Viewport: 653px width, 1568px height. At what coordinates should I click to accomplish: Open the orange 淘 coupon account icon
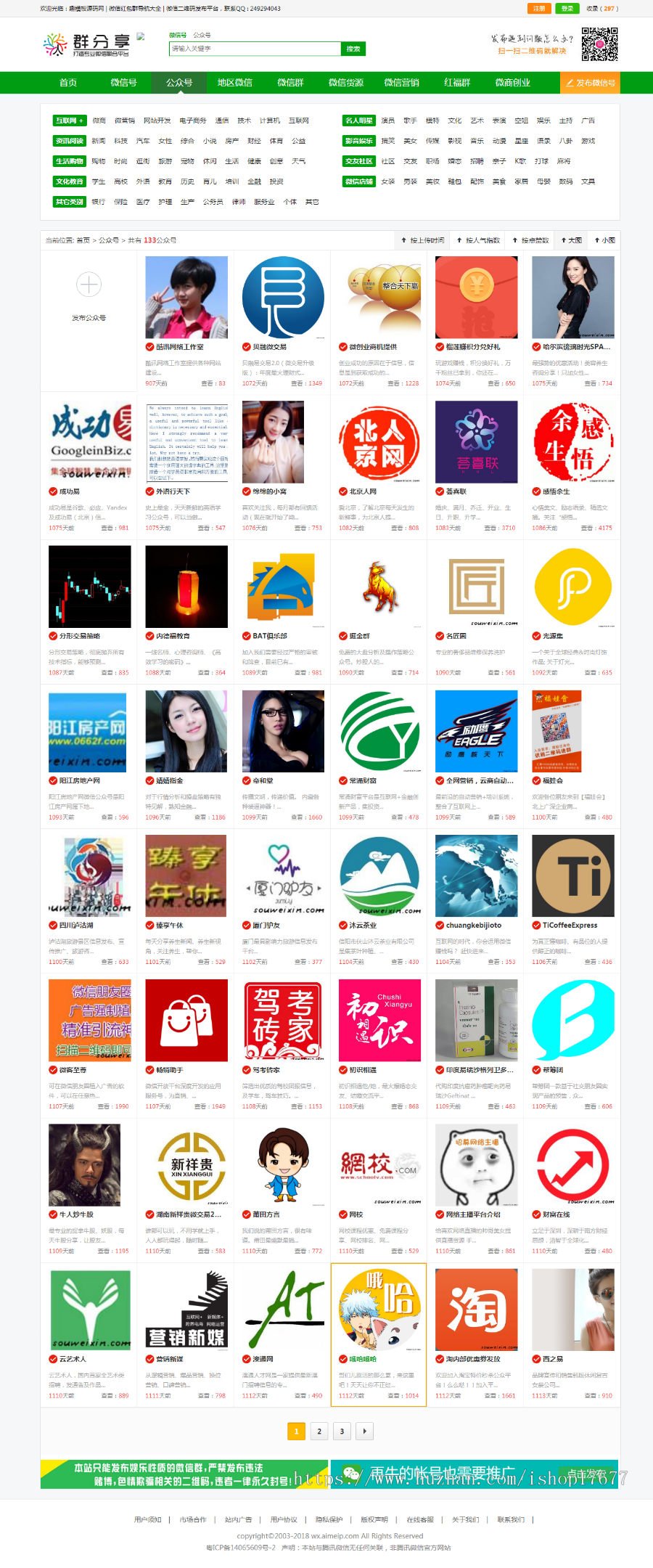point(477,1310)
